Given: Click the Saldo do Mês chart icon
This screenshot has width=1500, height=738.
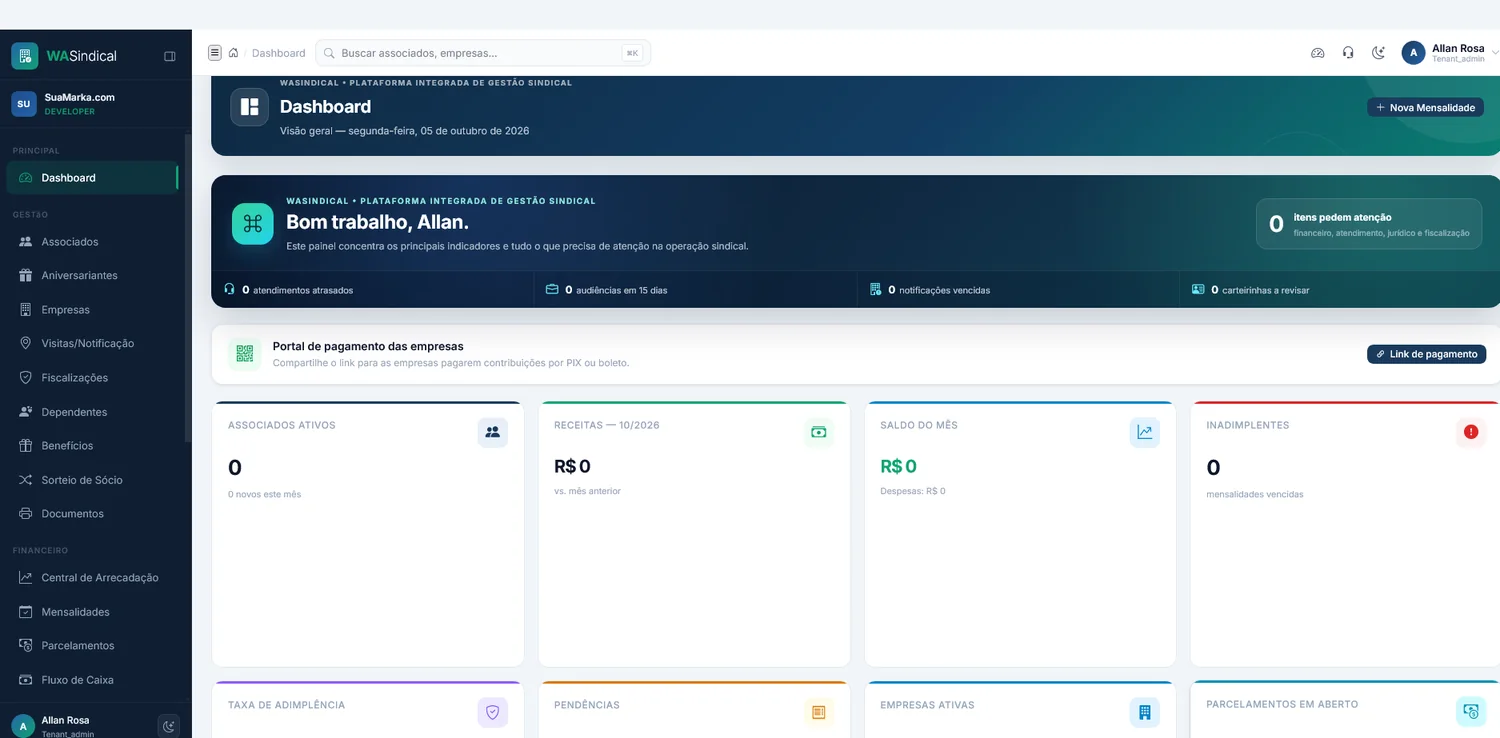Looking at the screenshot, I should pyautogui.click(x=1144, y=432).
